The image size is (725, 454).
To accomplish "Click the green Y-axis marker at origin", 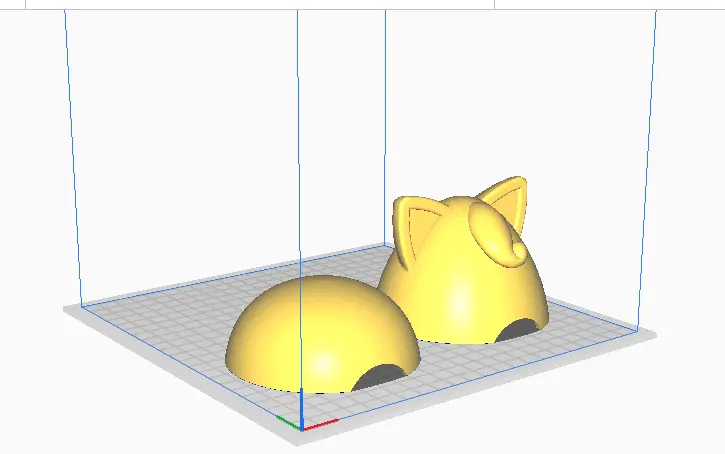I will point(286,421).
